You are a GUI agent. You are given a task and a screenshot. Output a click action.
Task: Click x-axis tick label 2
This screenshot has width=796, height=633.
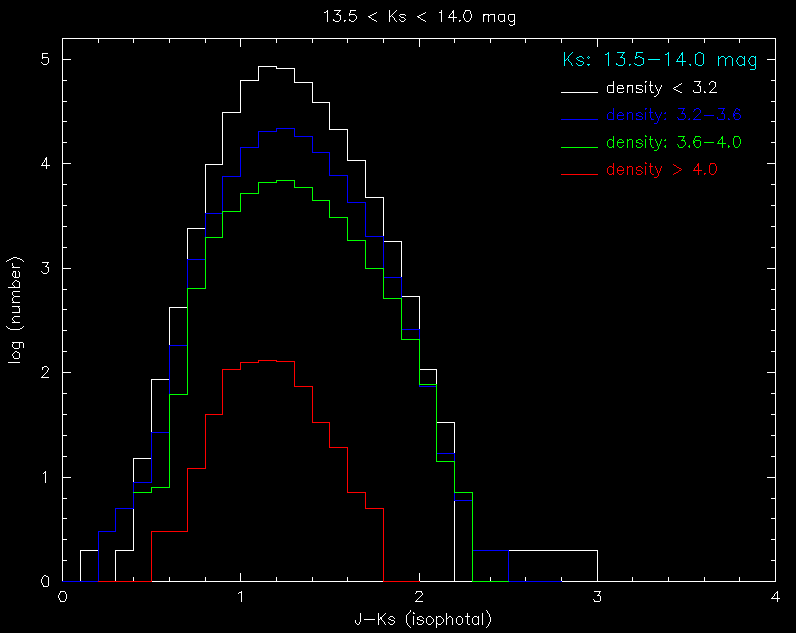point(419,597)
